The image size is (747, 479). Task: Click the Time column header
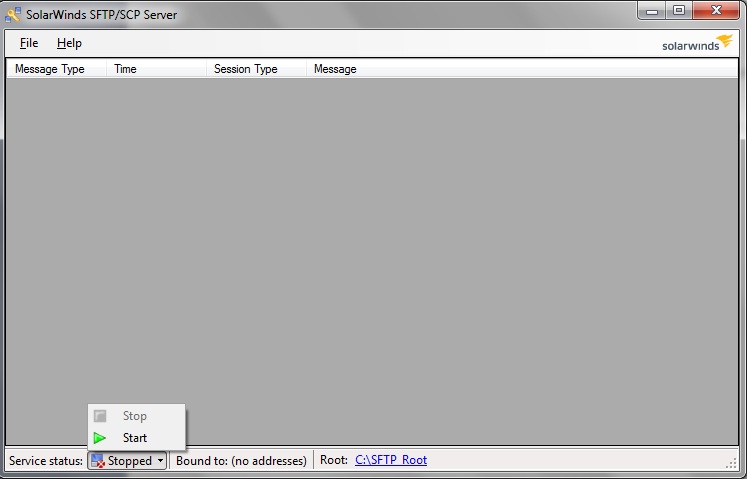[126, 69]
